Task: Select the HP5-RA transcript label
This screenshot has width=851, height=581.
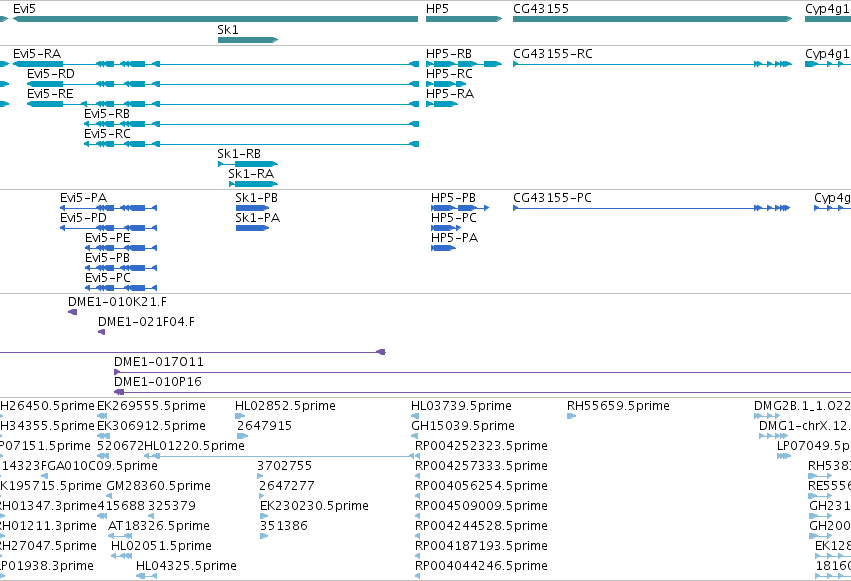Action: (450, 94)
